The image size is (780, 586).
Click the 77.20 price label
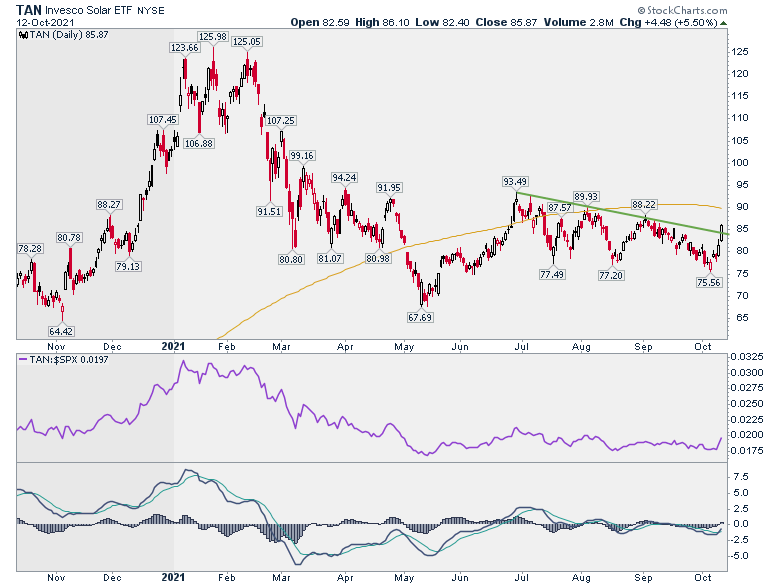coord(611,275)
